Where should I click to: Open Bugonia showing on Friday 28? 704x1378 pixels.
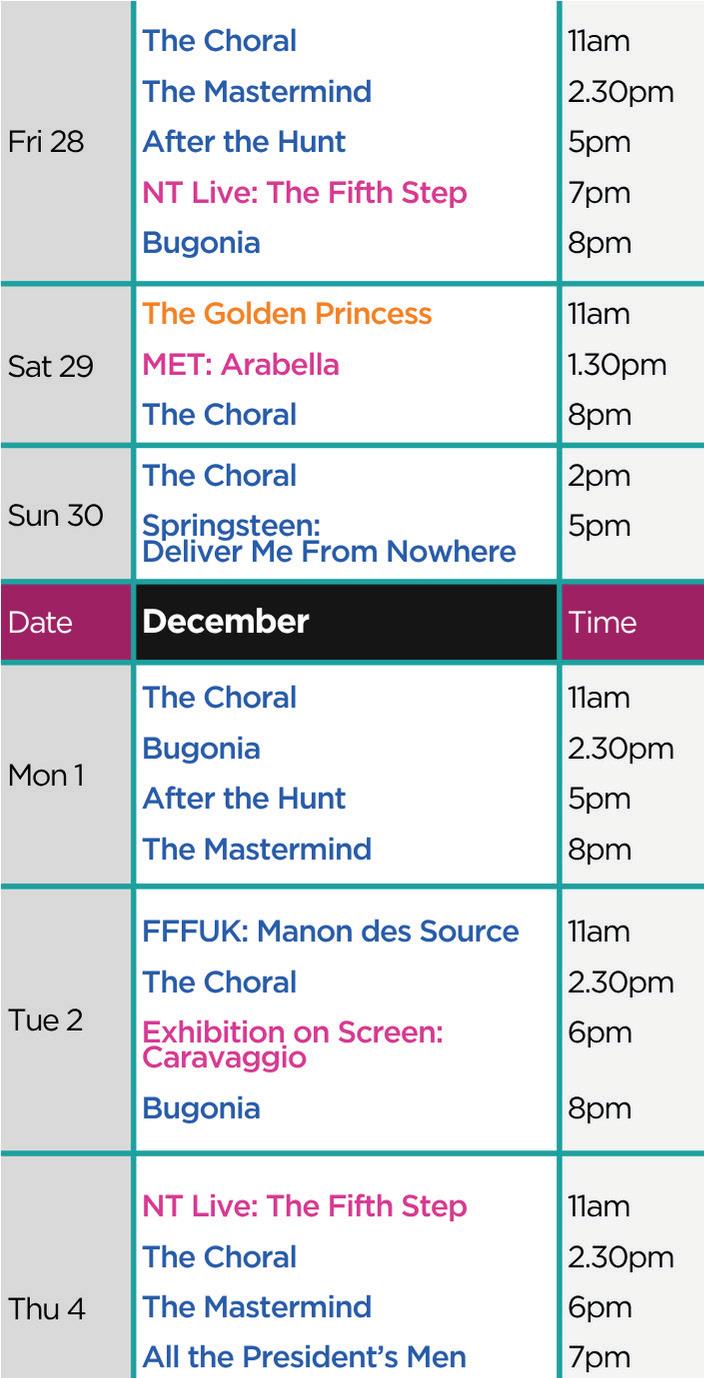pos(201,243)
